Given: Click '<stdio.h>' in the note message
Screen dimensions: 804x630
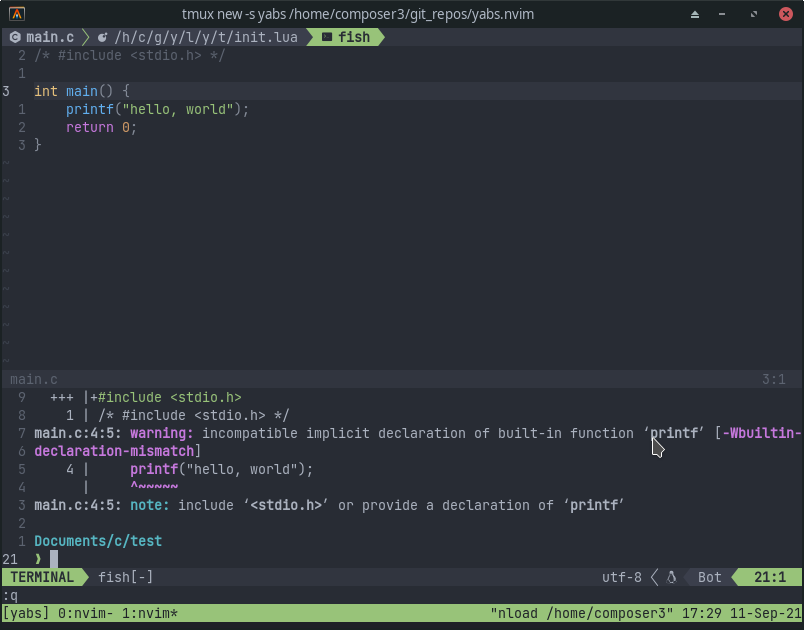Looking at the screenshot, I should pos(285,505).
